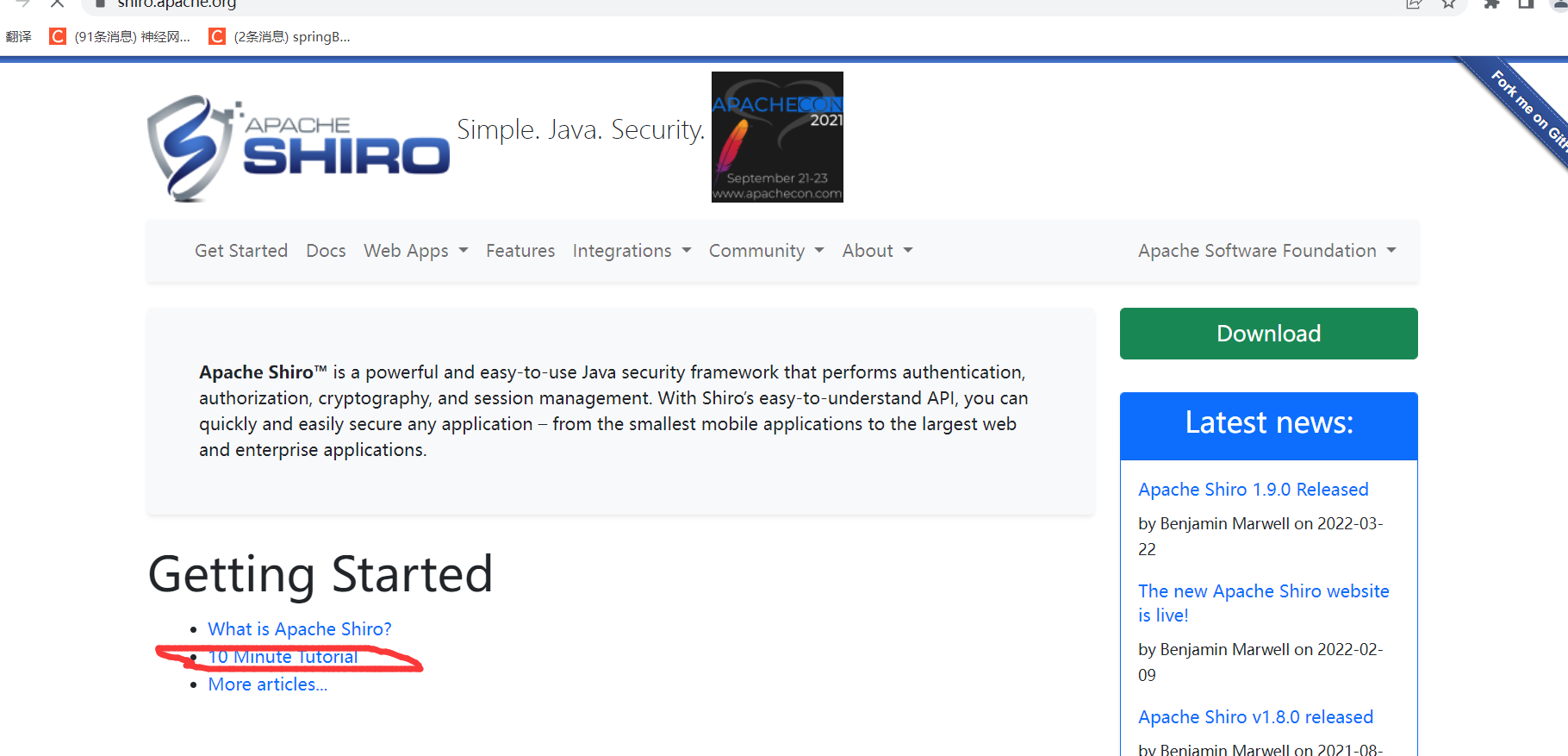This screenshot has height=756, width=1568.
Task: Expand the Community dropdown menu
Action: (766, 251)
